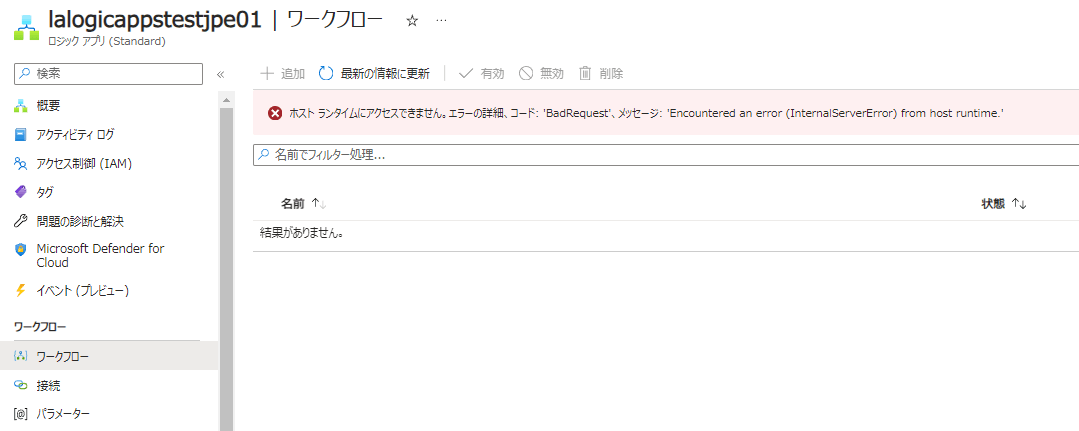
Task: Click the sidebar scroll up arrow
Action: [226, 101]
